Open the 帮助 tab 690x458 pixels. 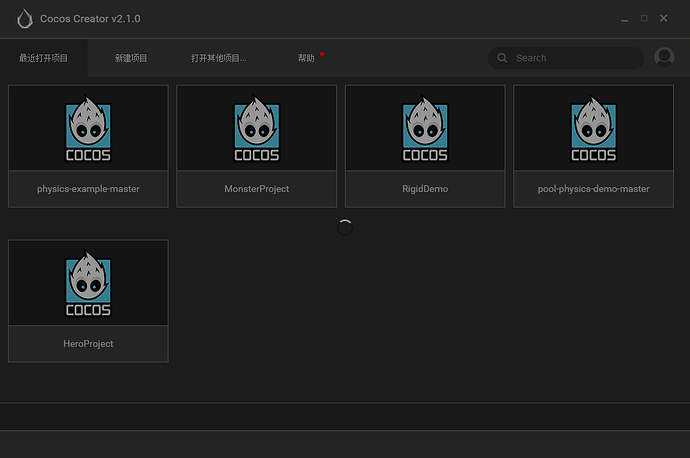click(306, 58)
